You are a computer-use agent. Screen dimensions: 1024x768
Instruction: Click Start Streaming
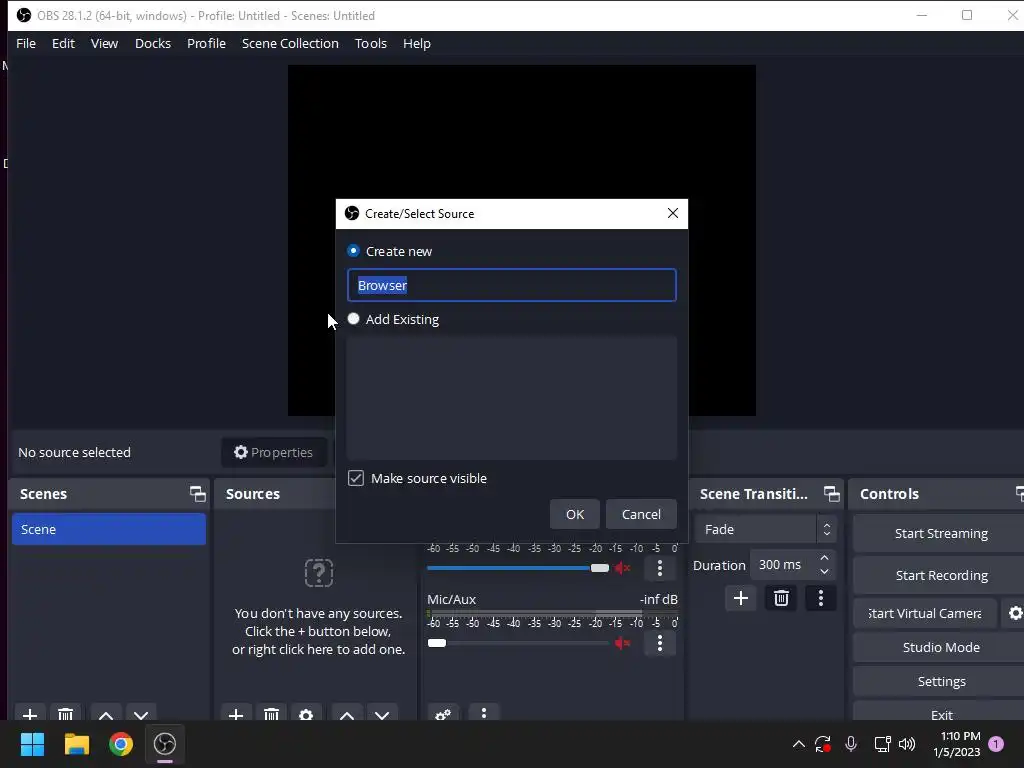coord(941,534)
